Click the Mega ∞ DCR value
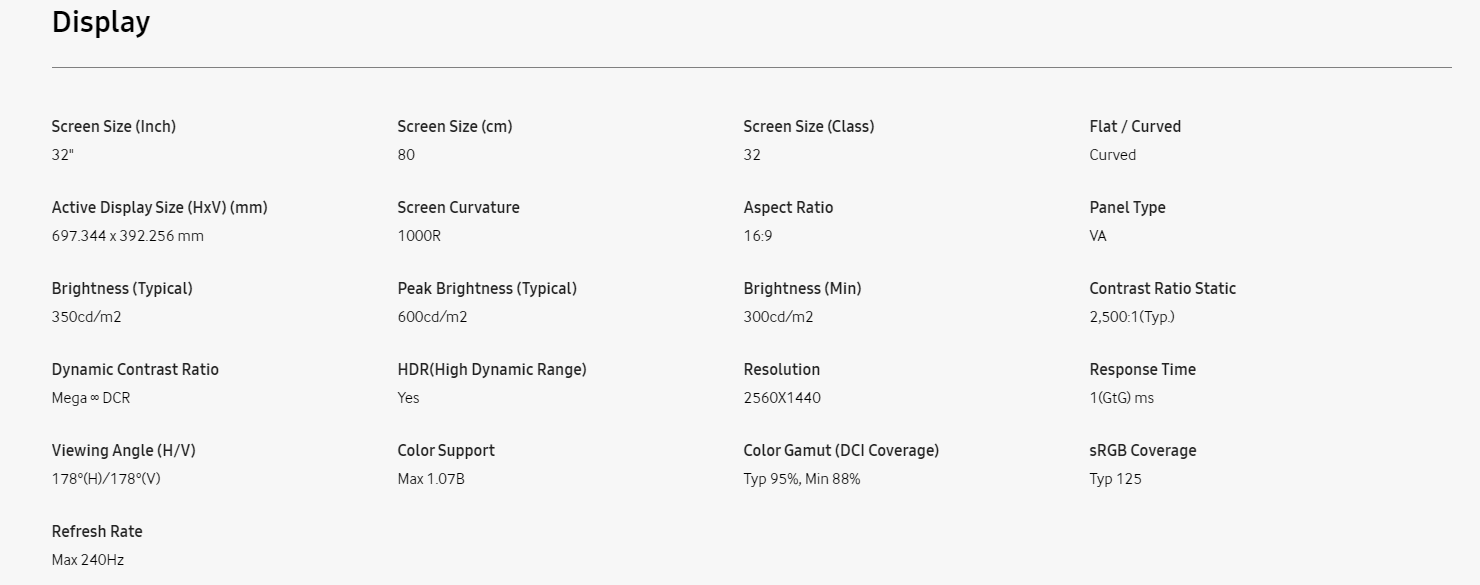The image size is (1480, 585). [91, 398]
